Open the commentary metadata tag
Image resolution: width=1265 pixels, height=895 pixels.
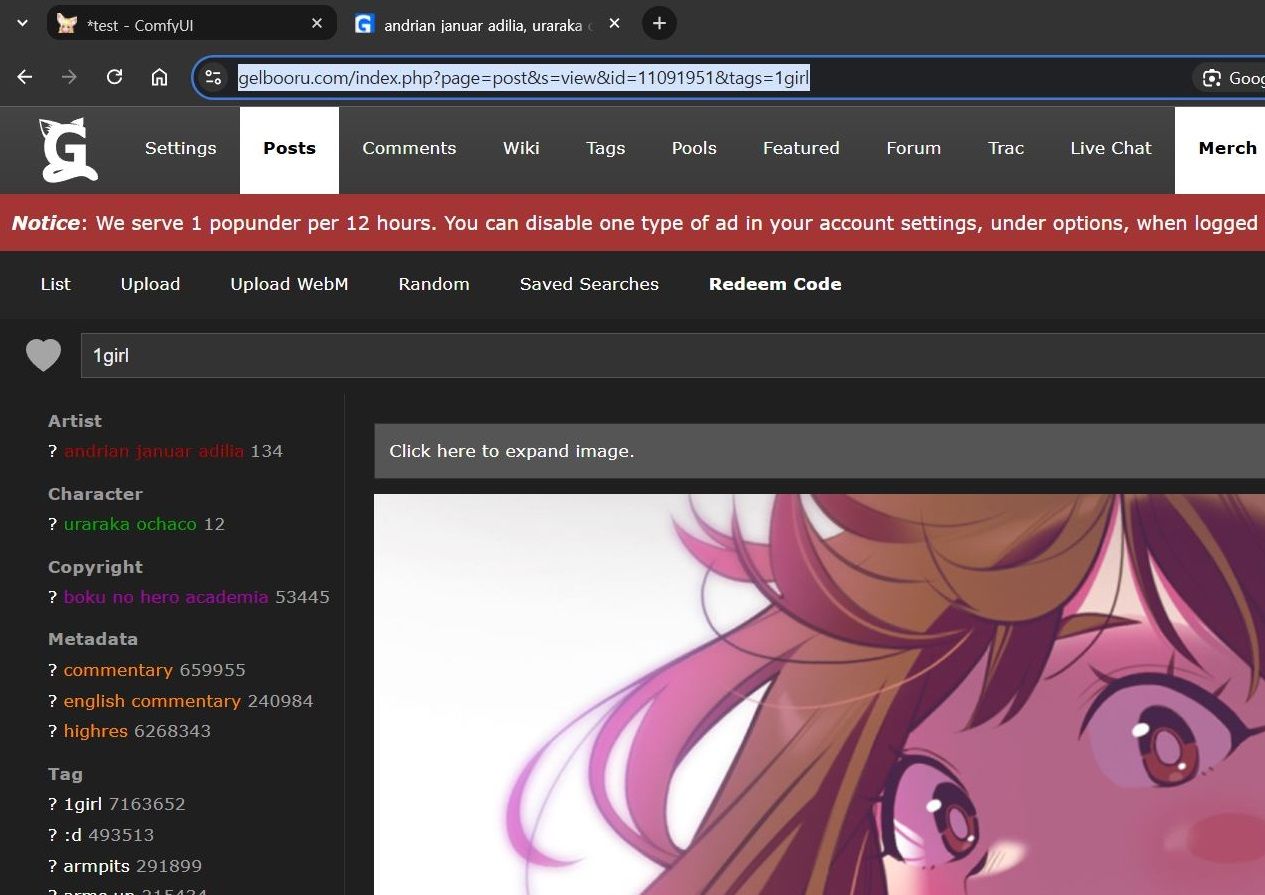[x=118, y=670]
